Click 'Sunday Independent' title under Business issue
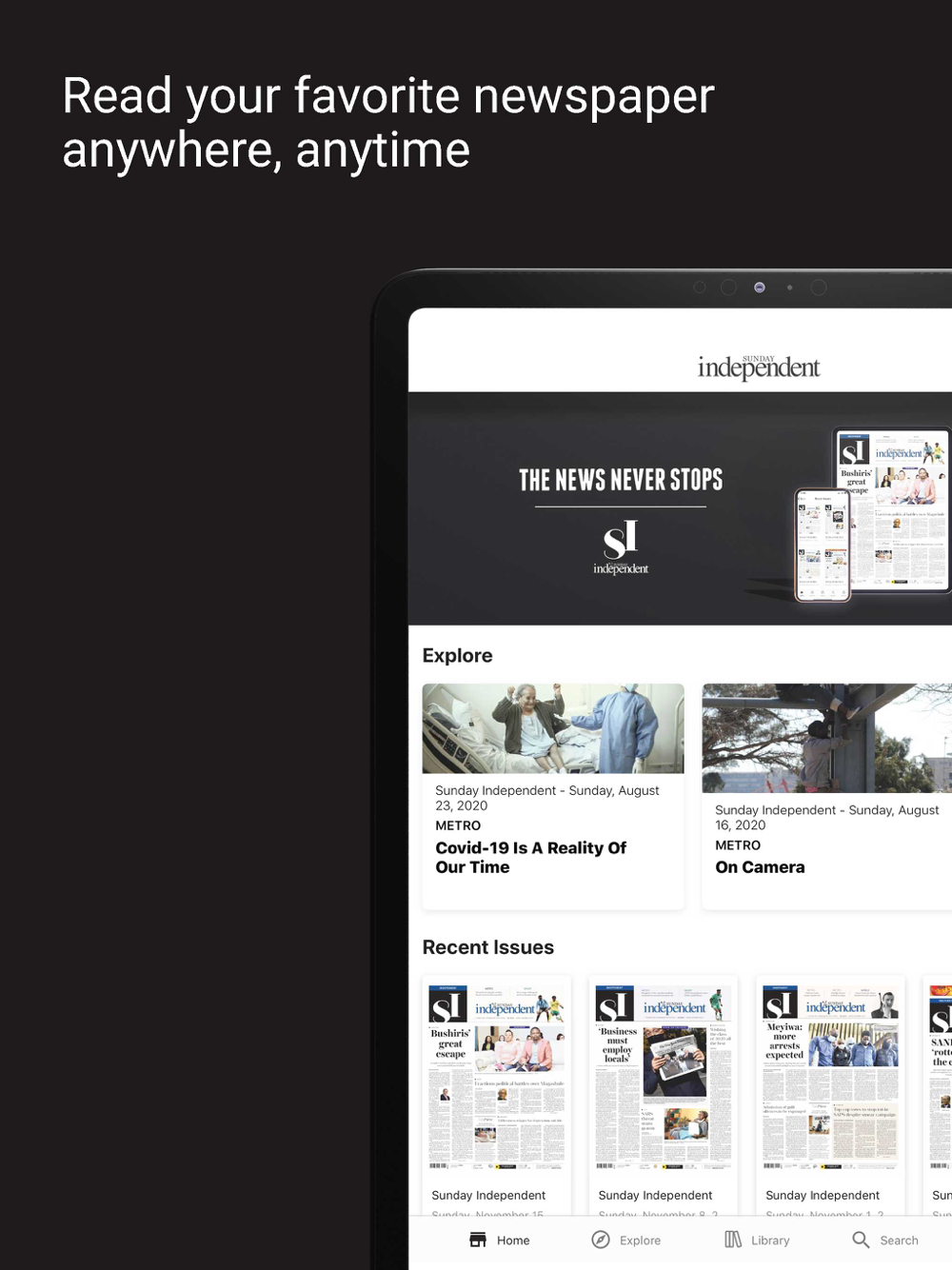The width and height of the screenshot is (952, 1270). (x=655, y=1196)
